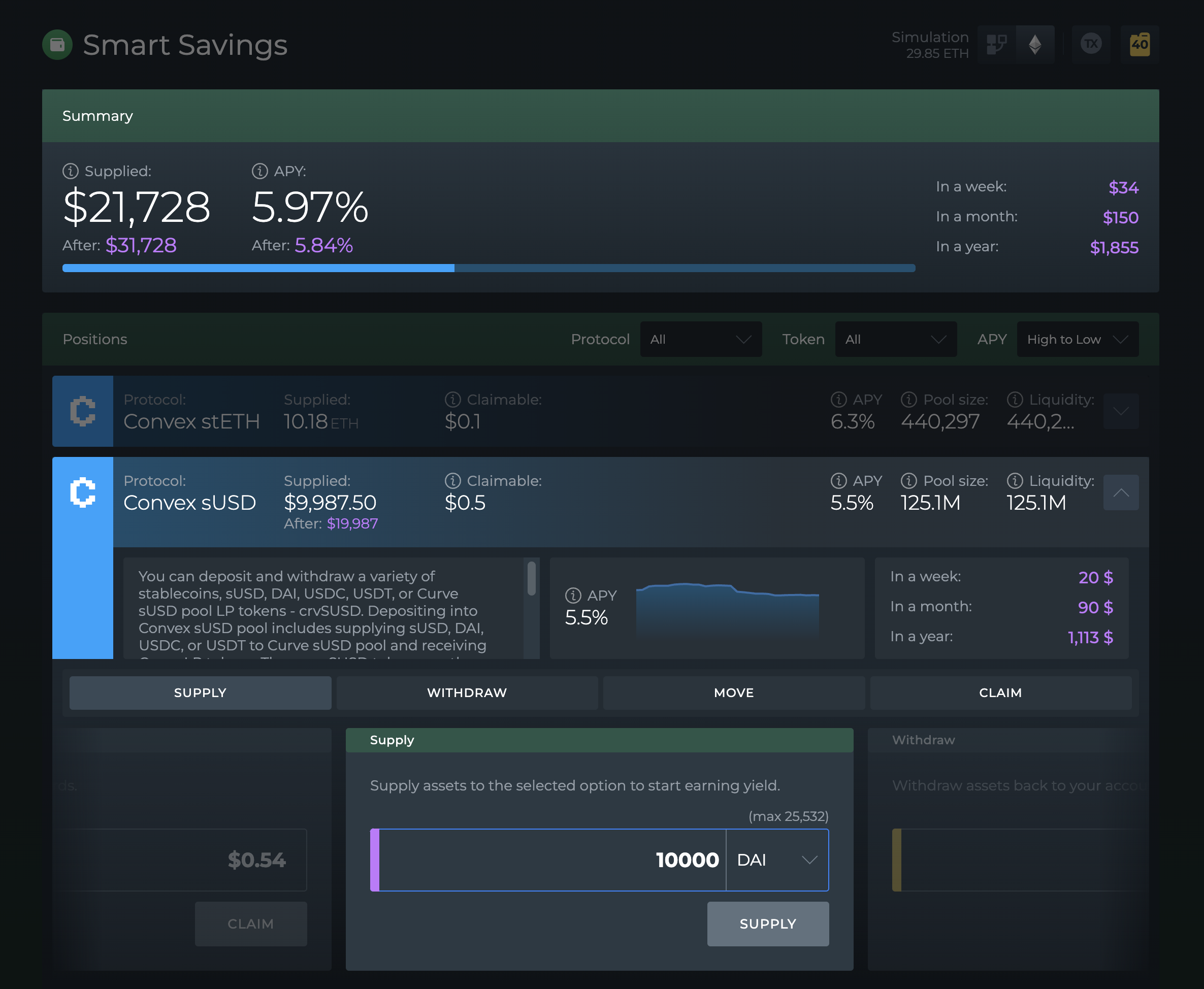
Task: Open the TX transaction history icon
Action: point(1091,44)
